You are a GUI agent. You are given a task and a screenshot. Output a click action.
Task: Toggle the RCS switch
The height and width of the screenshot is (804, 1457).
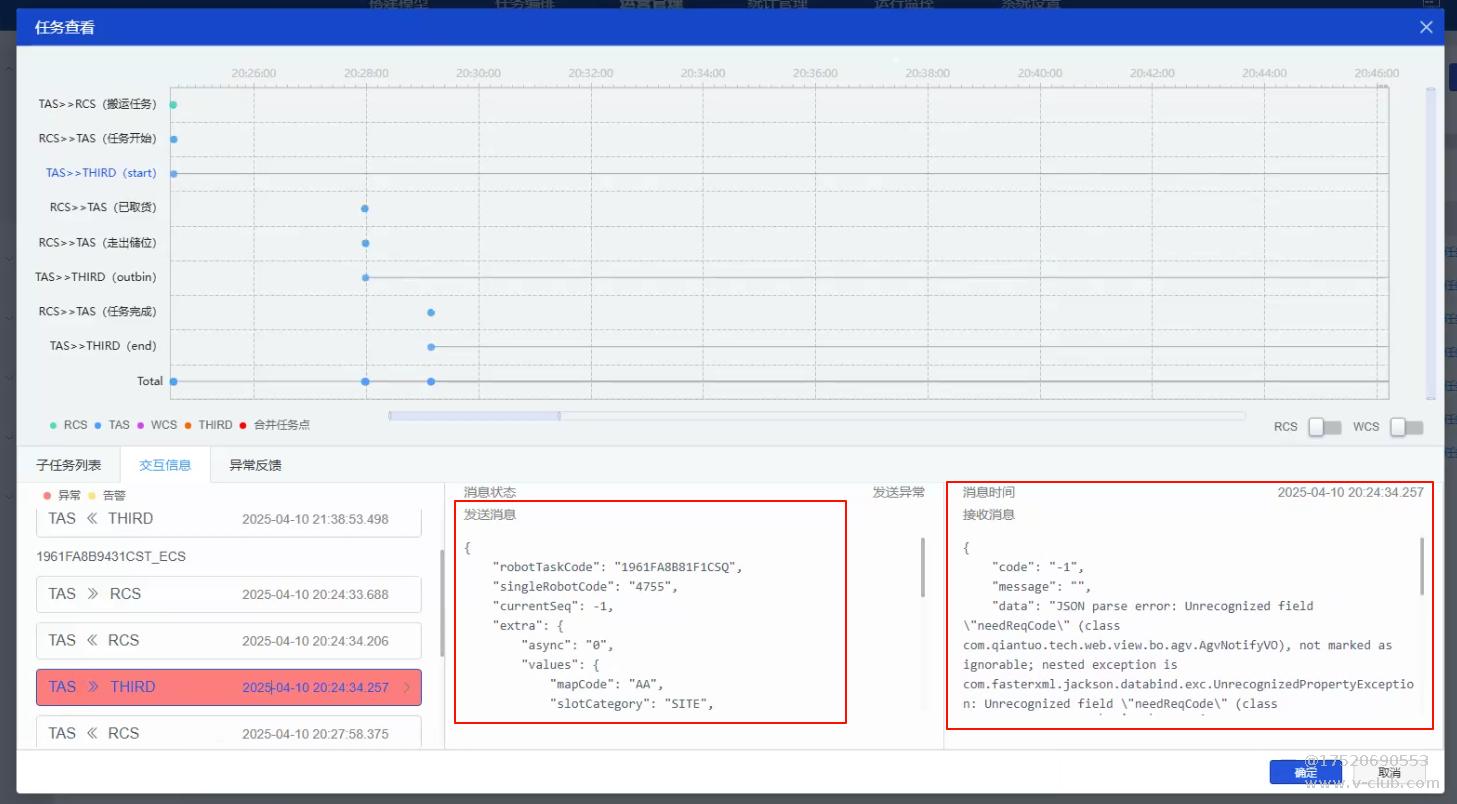tap(1325, 427)
